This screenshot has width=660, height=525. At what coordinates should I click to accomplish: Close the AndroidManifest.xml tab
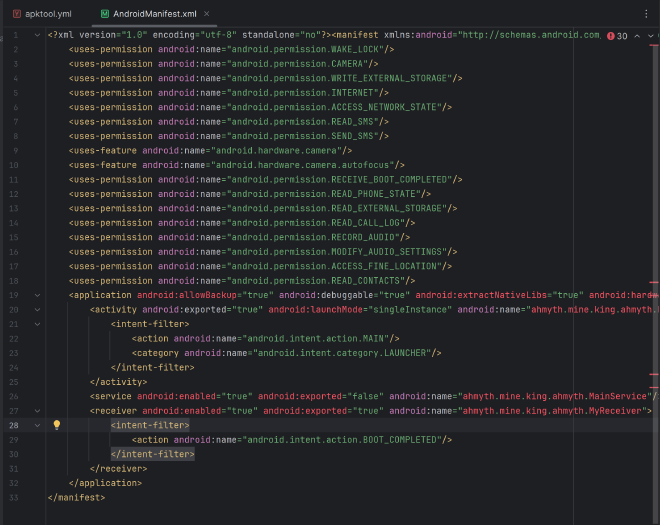(207, 14)
